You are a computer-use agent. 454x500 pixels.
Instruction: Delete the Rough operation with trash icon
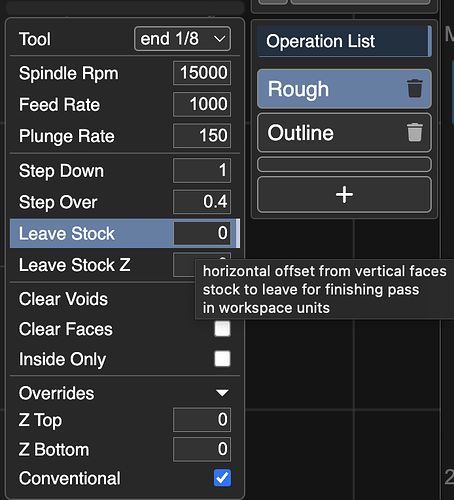pyautogui.click(x=415, y=89)
